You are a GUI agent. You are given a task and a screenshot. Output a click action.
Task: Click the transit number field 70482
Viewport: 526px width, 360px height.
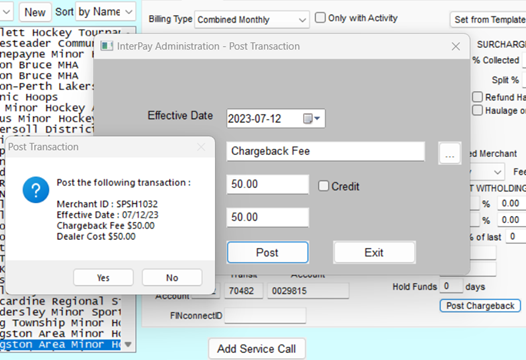coord(244,291)
